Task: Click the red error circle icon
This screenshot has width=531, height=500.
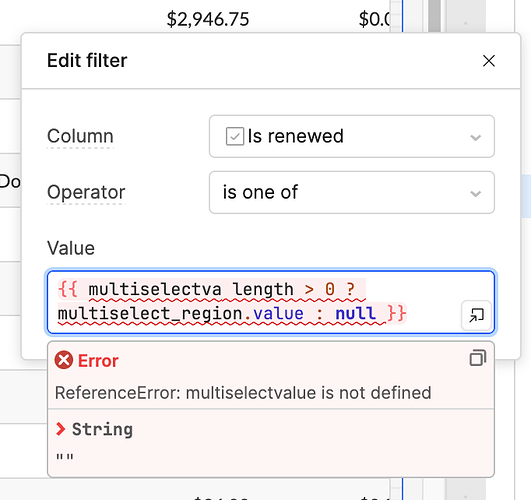Action: pos(64,360)
